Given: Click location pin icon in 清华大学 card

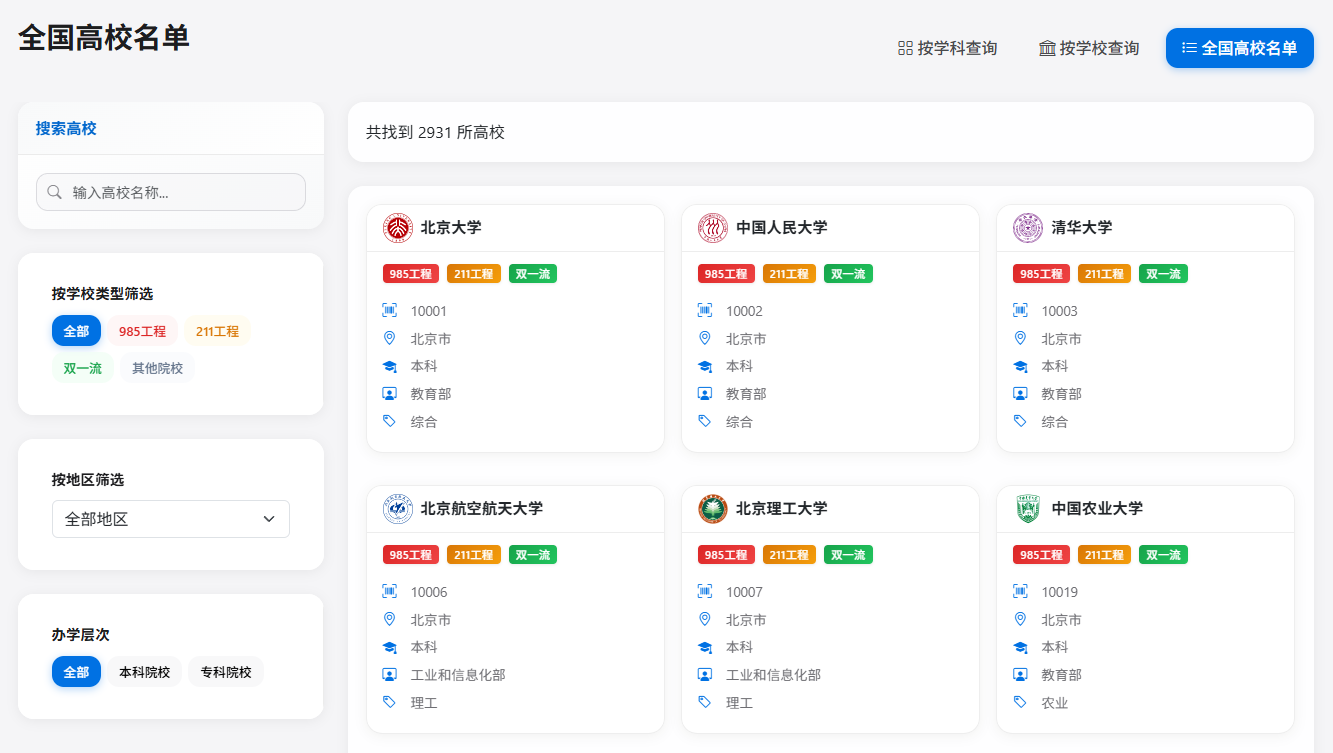Looking at the screenshot, I should (1020, 338).
